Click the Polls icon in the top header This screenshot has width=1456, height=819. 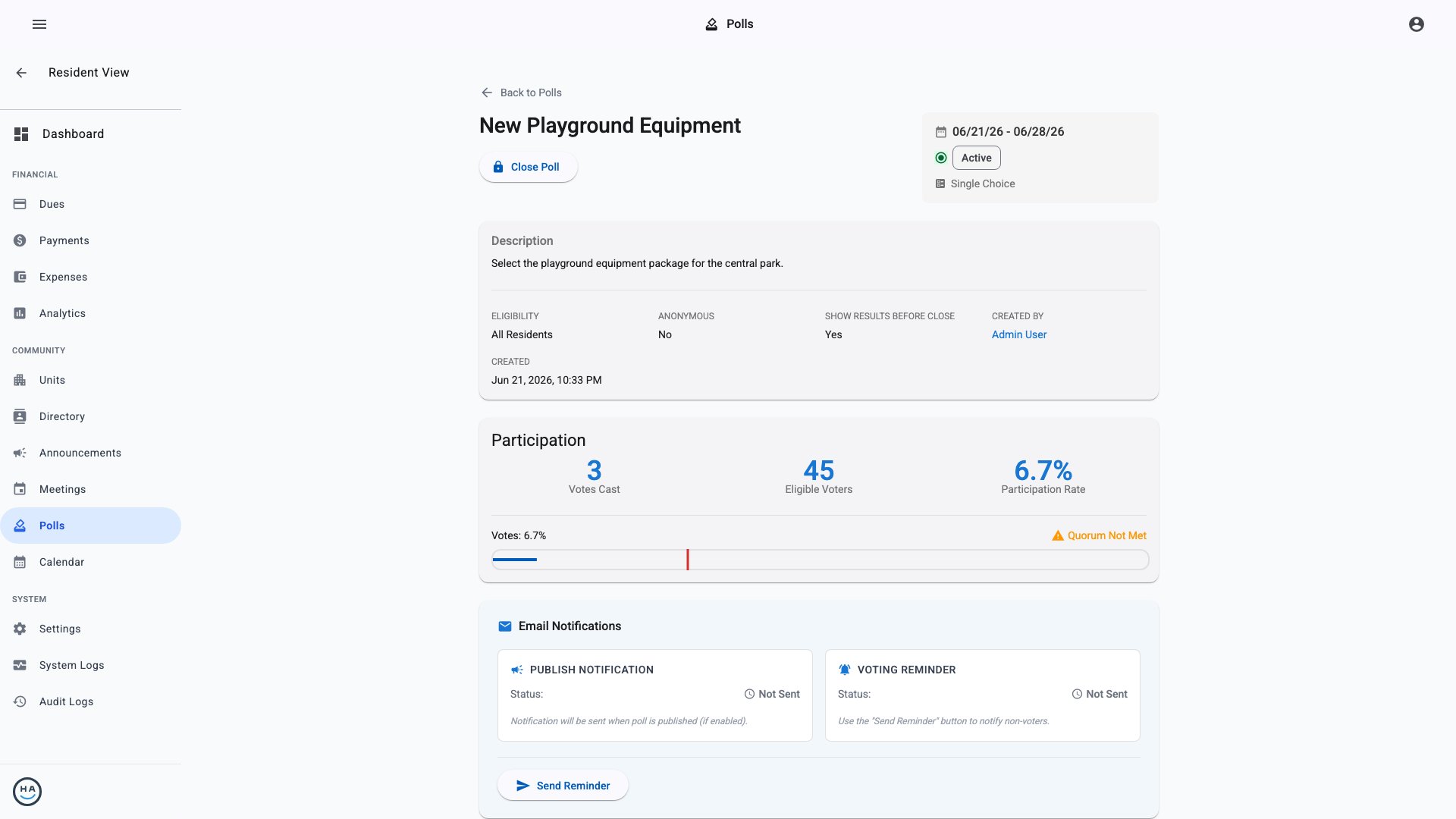pos(711,24)
